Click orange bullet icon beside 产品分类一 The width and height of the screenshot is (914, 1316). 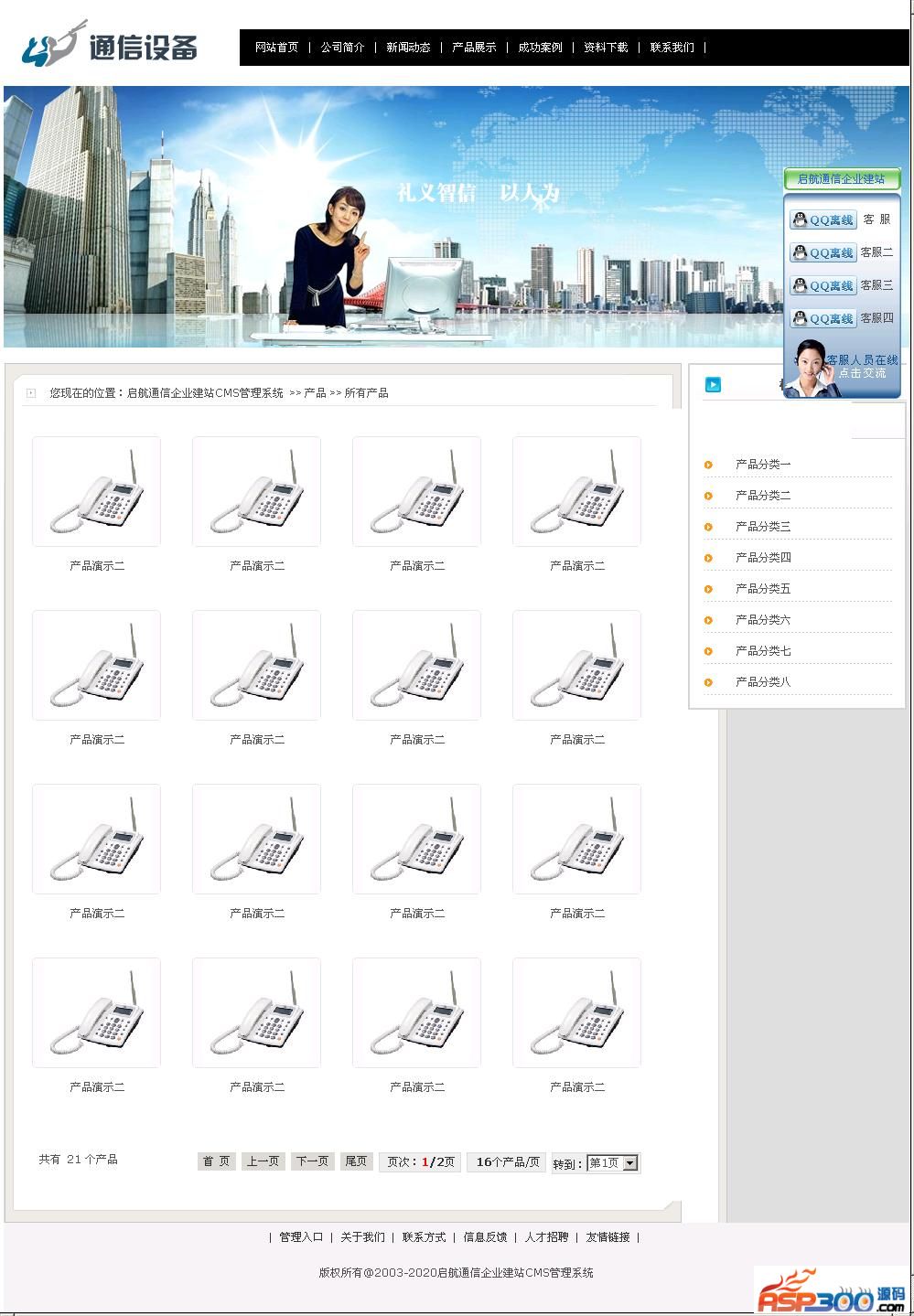coord(708,465)
